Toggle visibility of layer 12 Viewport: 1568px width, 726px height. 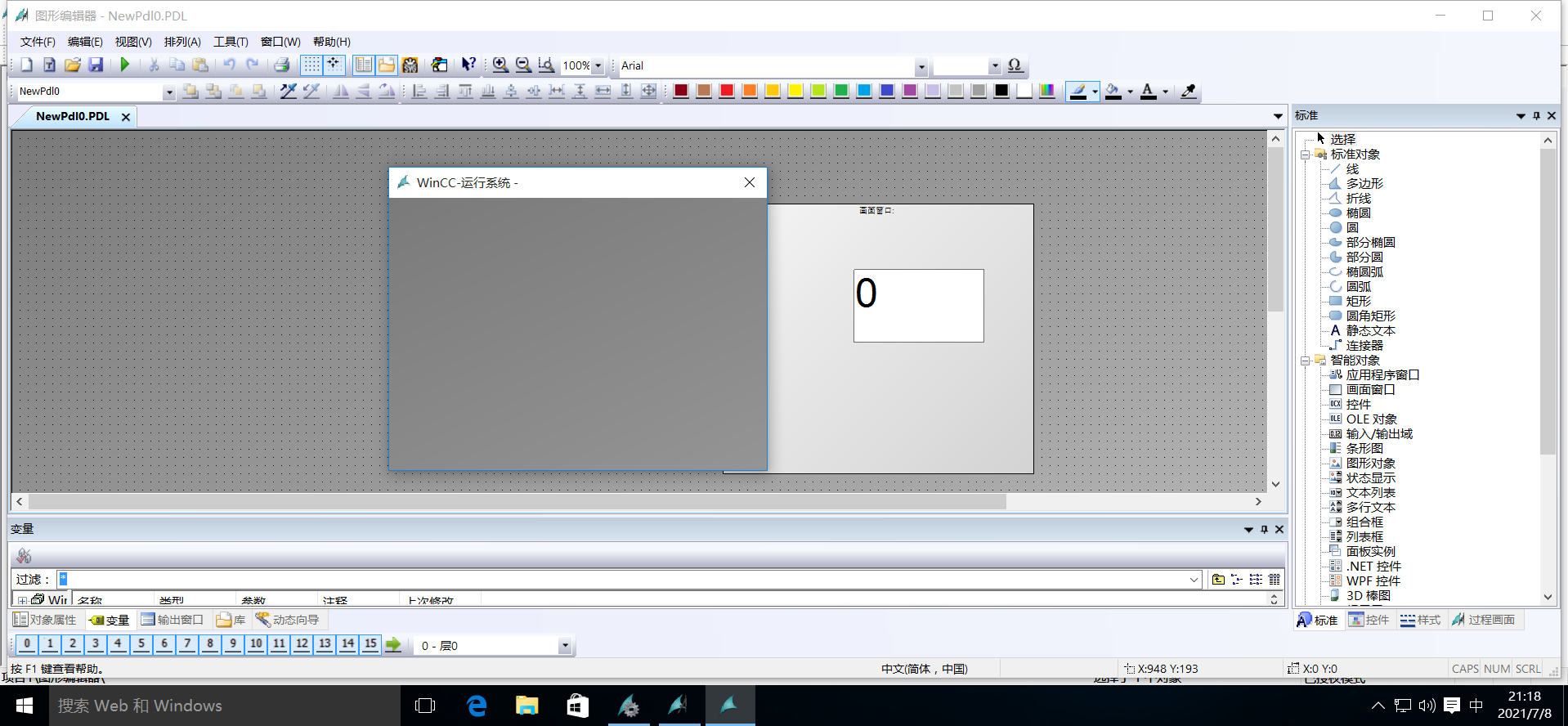[x=302, y=644]
